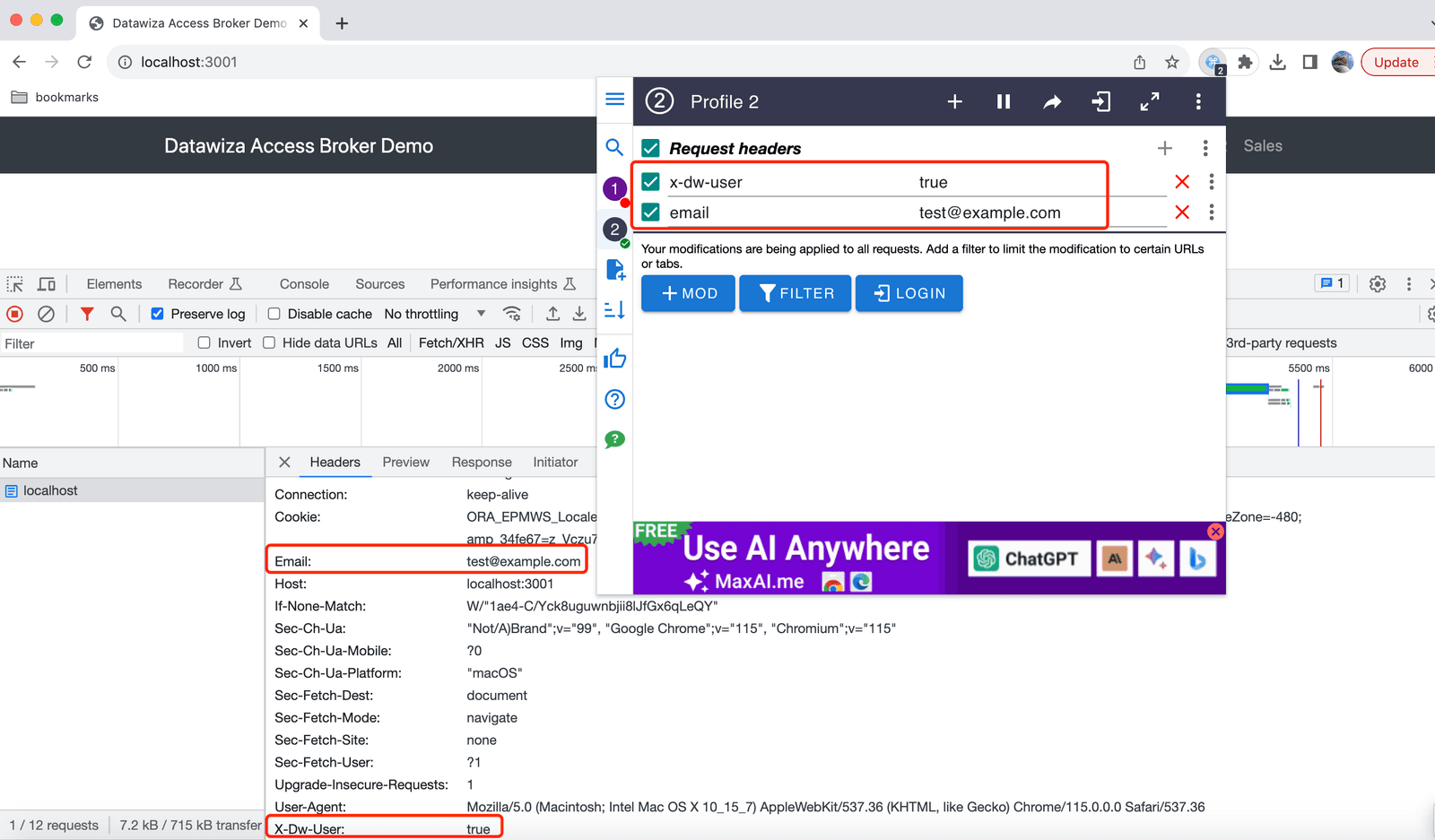Click the thumbs-up icon in ModHeader sidebar

pyautogui.click(x=615, y=359)
